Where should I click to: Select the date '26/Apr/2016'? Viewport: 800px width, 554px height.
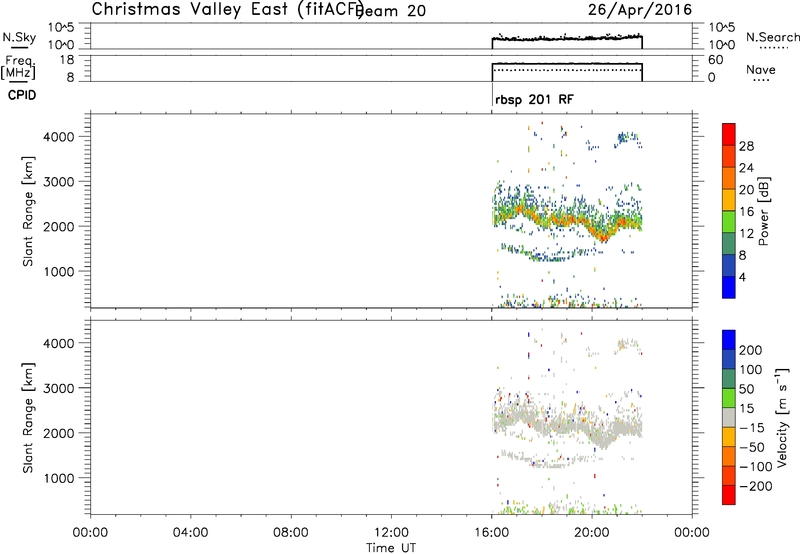pyautogui.click(x=640, y=10)
